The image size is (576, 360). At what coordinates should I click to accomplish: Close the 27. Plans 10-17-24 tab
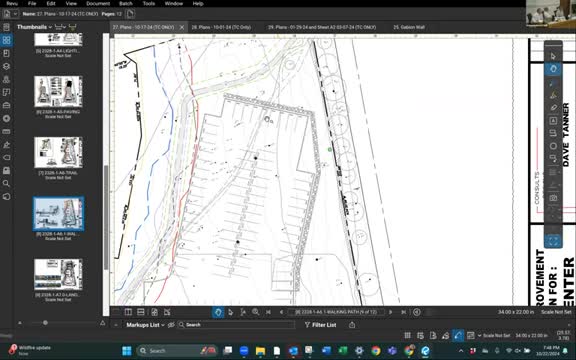[x=182, y=27]
